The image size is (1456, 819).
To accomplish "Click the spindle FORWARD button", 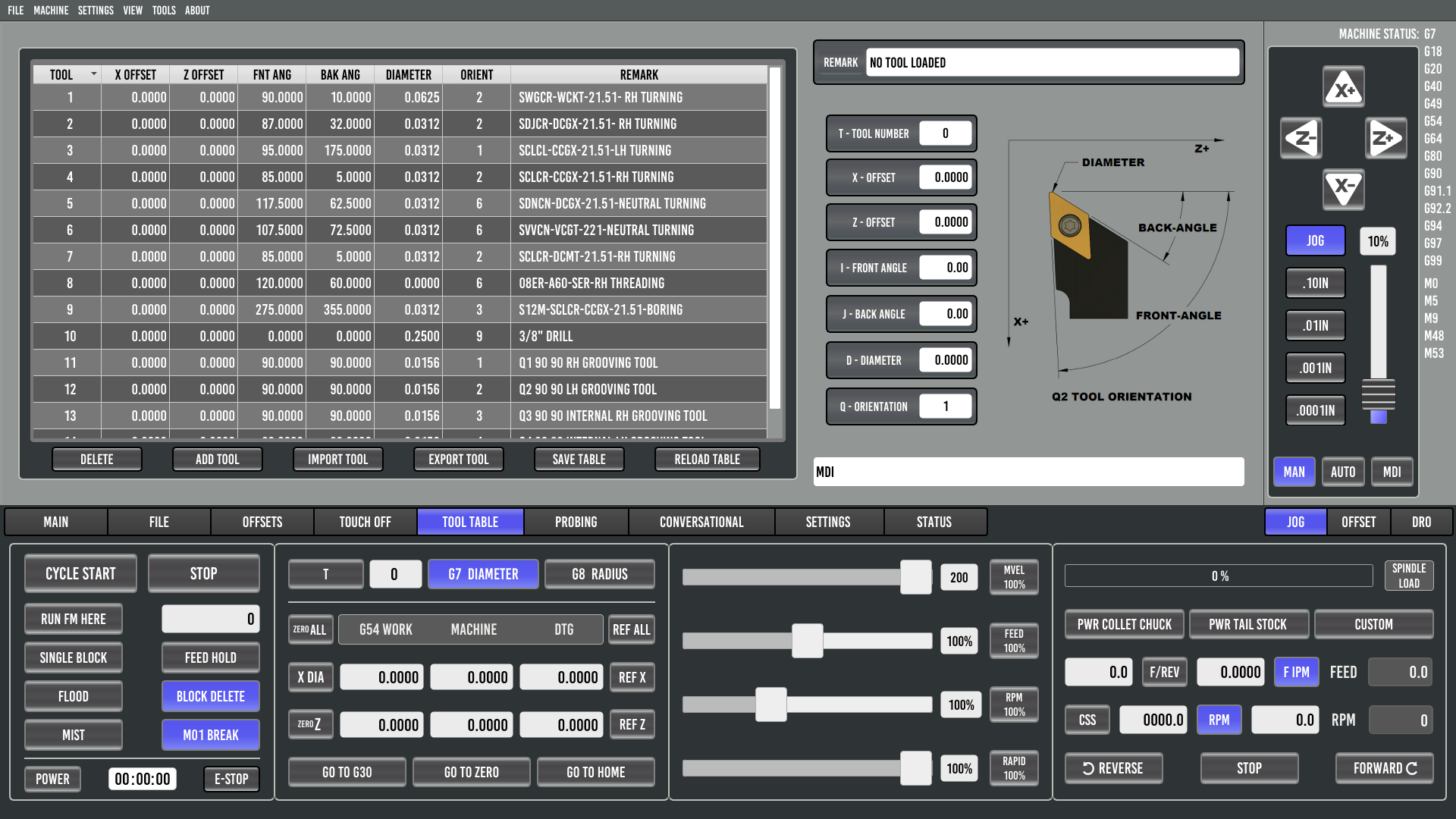I will point(1384,768).
